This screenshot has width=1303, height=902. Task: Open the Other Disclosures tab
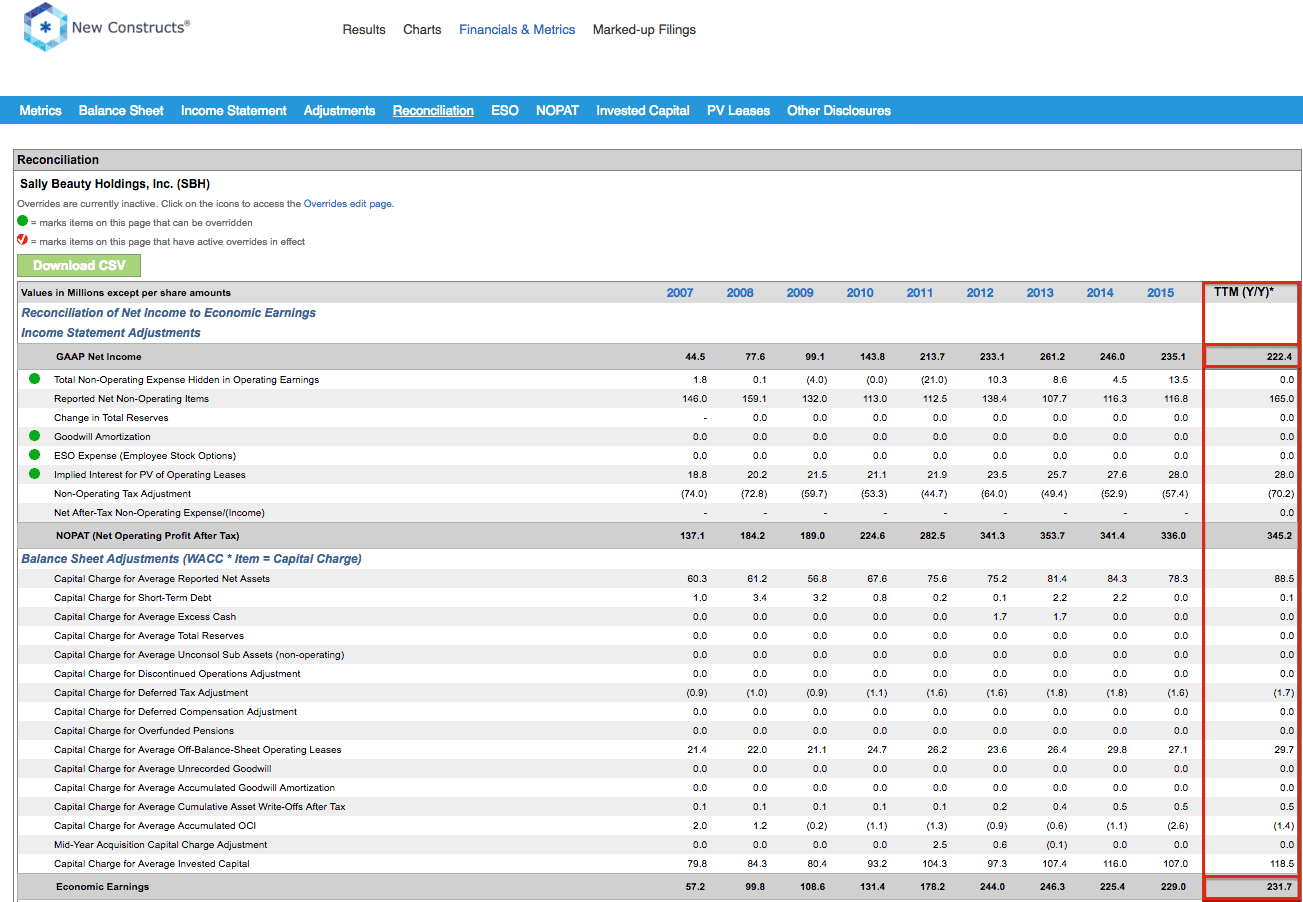coord(839,111)
